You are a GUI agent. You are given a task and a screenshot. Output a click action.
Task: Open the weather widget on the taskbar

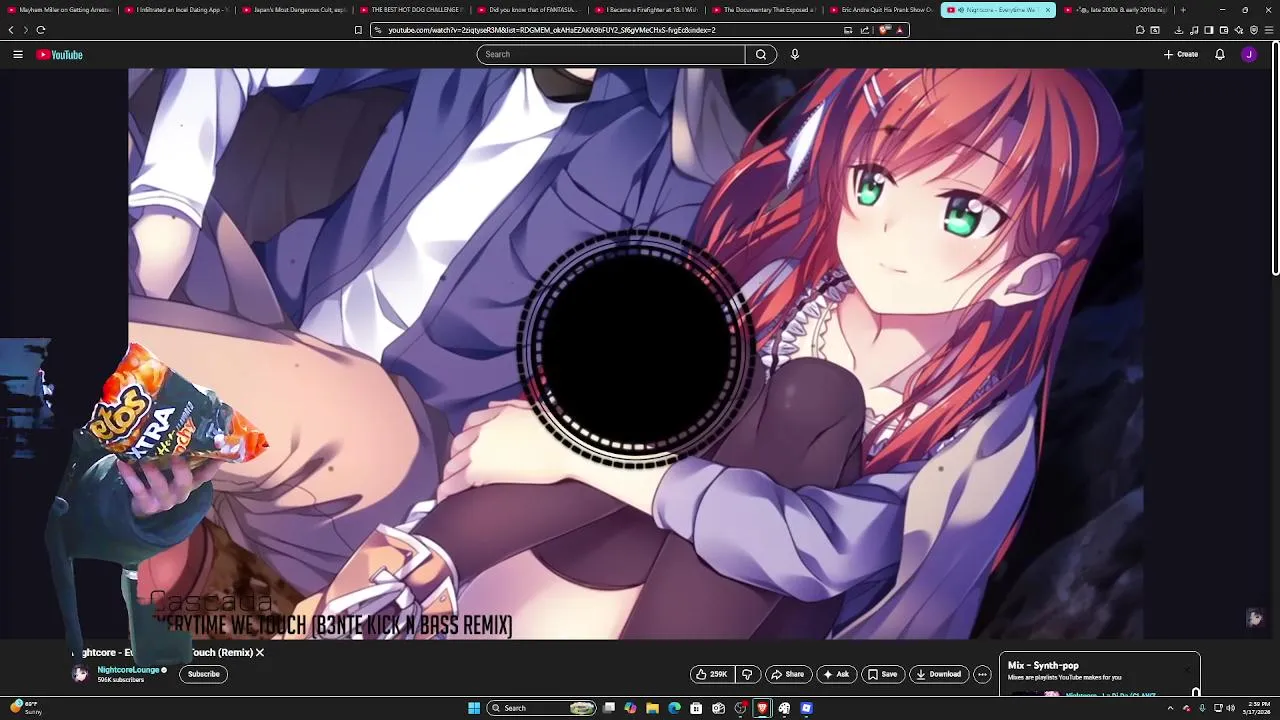(26, 708)
